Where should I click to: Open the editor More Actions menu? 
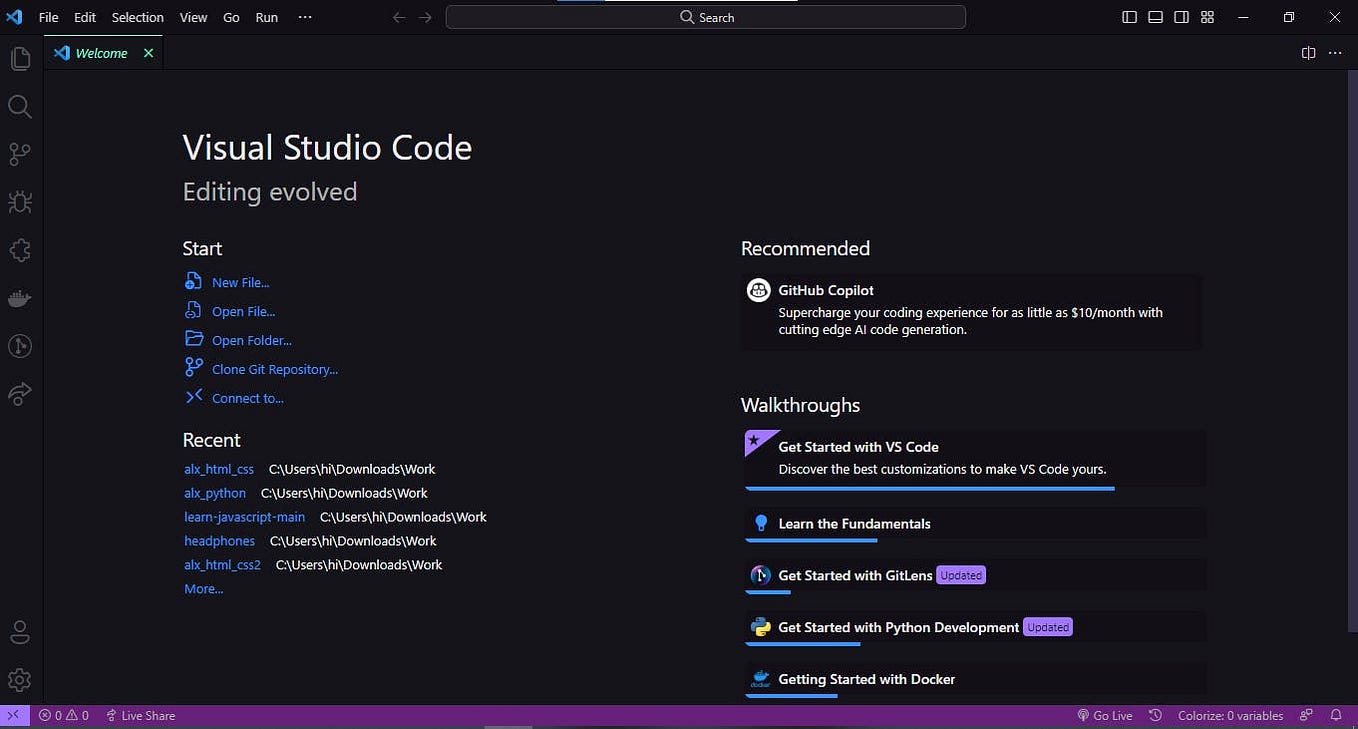pyautogui.click(x=1335, y=53)
